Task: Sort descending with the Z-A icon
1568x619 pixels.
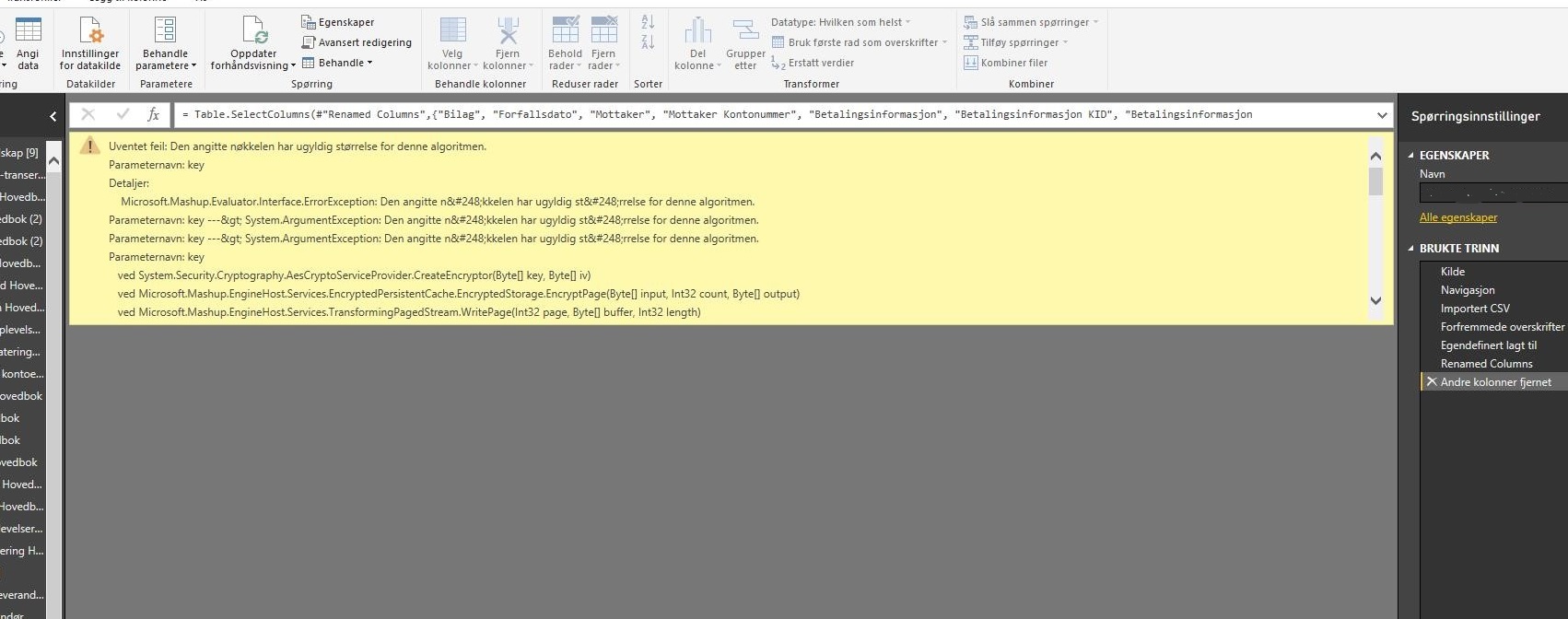Action: (648, 42)
